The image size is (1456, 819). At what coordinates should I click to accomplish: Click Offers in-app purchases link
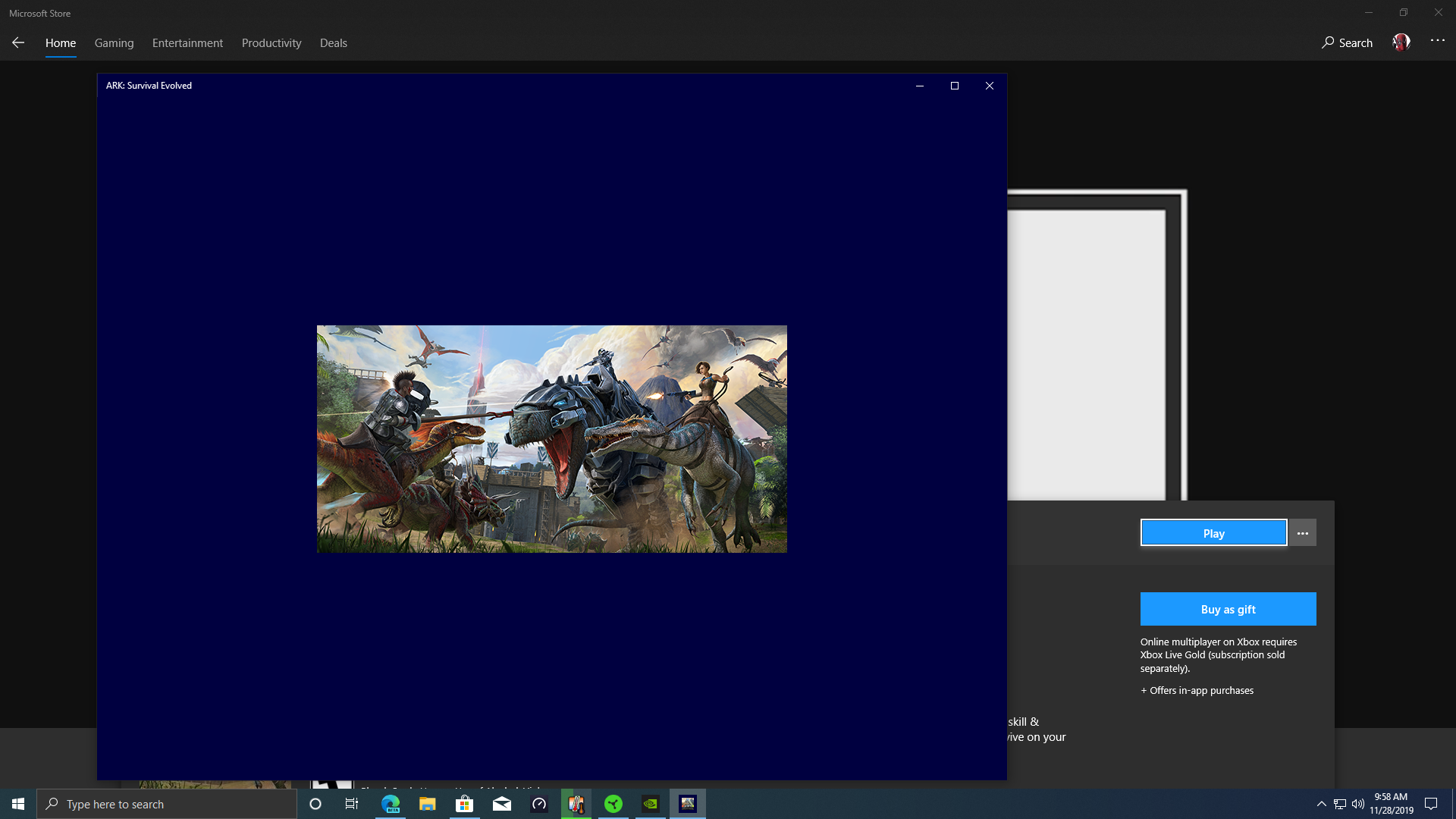1197,690
